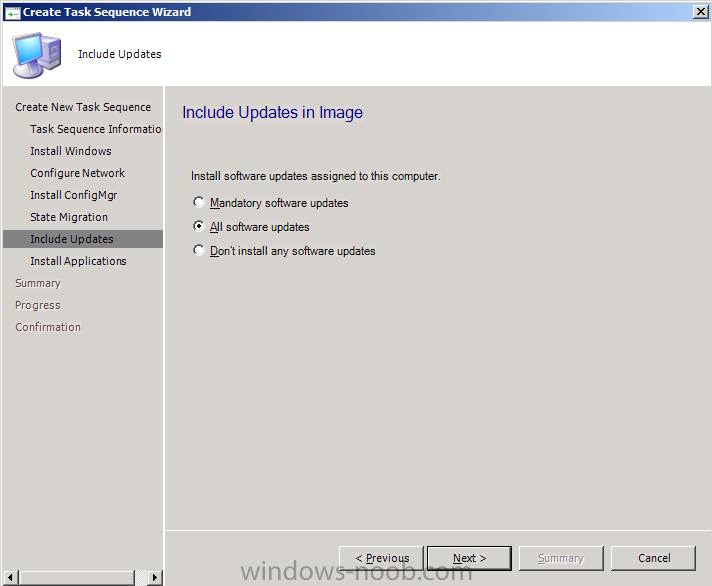Image resolution: width=712 pixels, height=586 pixels.
Task: Select Confirmation in the sidebar
Action: 48,327
